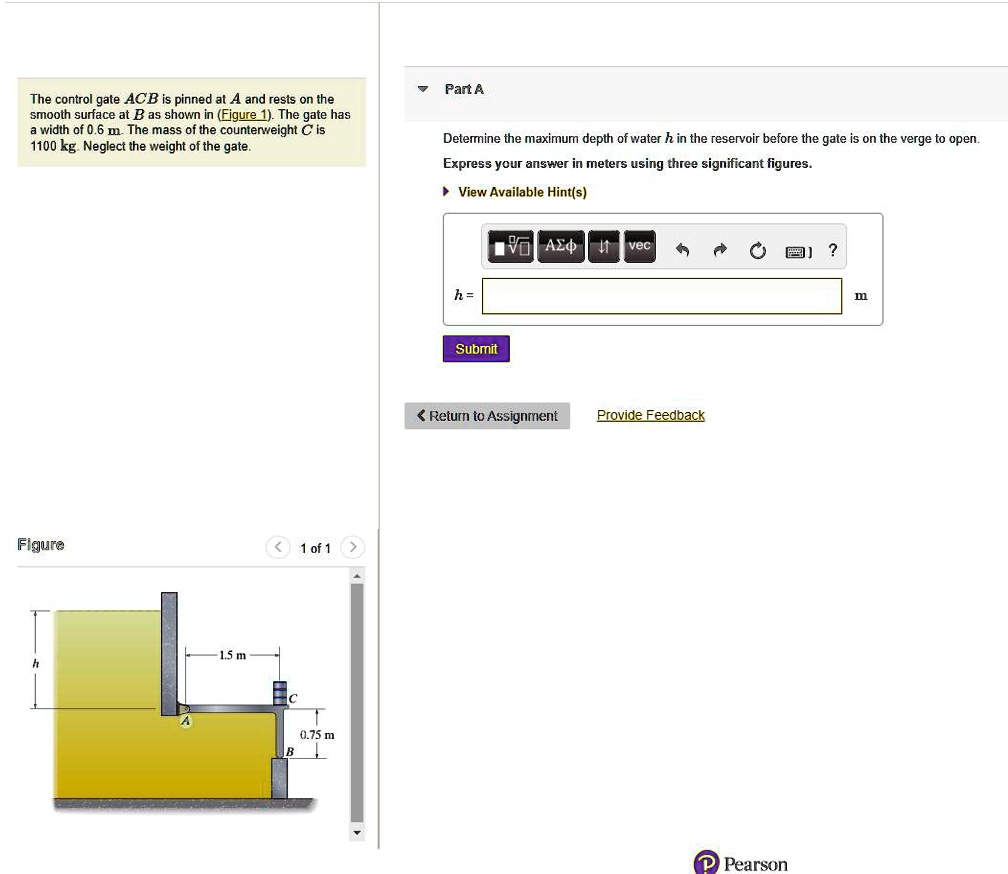Screen dimensions: 1008x874
Task: Click in the h answer input field
Action: coord(661,296)
